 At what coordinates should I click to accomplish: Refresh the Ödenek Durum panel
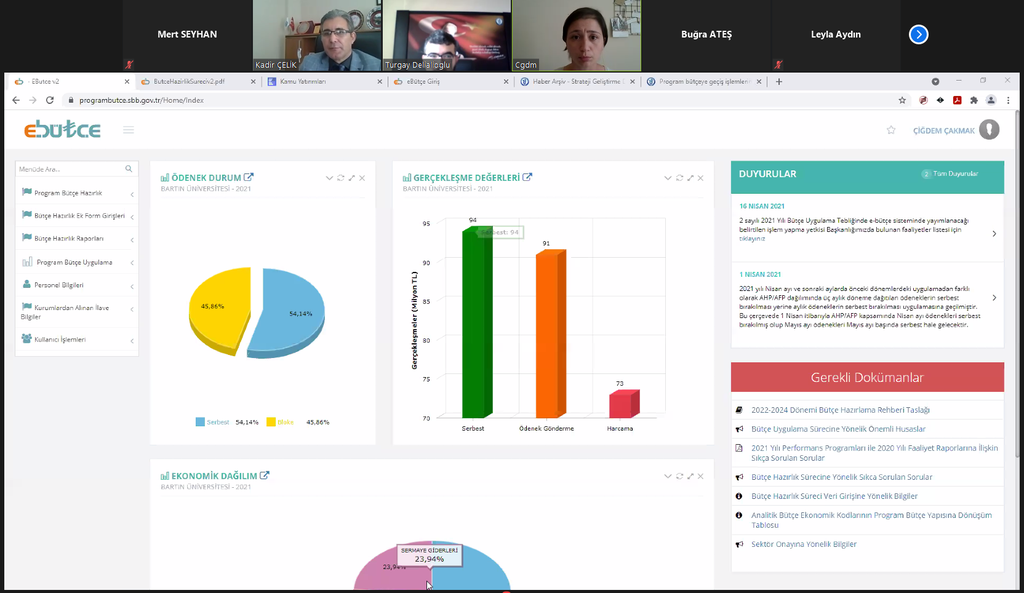point(340,178)
